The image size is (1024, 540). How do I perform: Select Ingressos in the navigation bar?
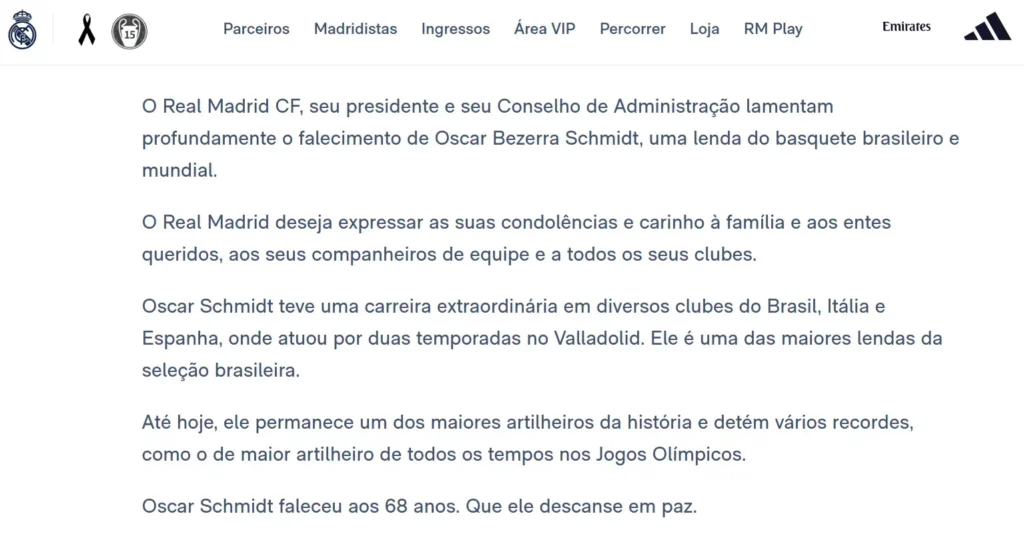click(455, 29)
